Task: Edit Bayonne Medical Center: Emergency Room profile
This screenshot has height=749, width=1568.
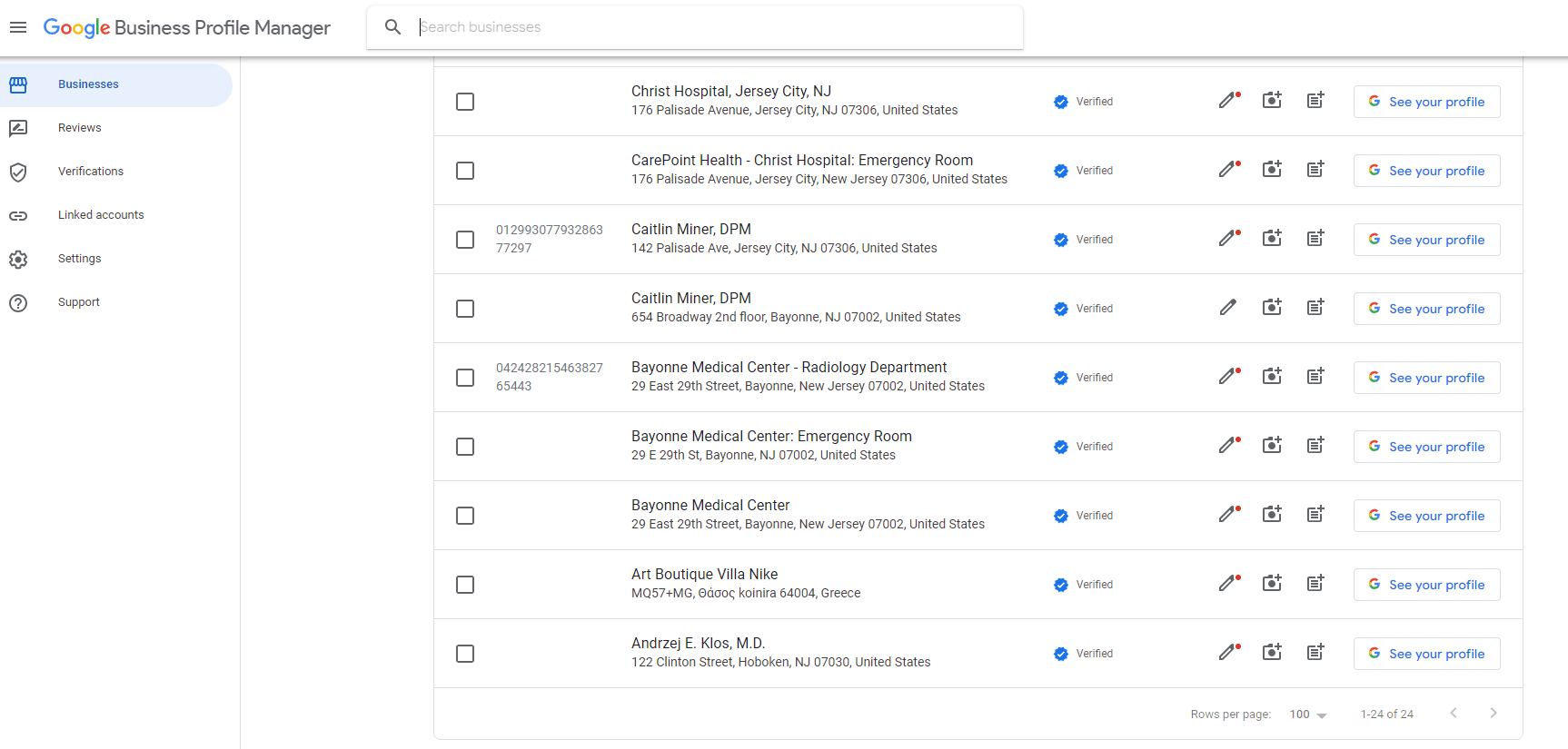Action: point(1228,446)
